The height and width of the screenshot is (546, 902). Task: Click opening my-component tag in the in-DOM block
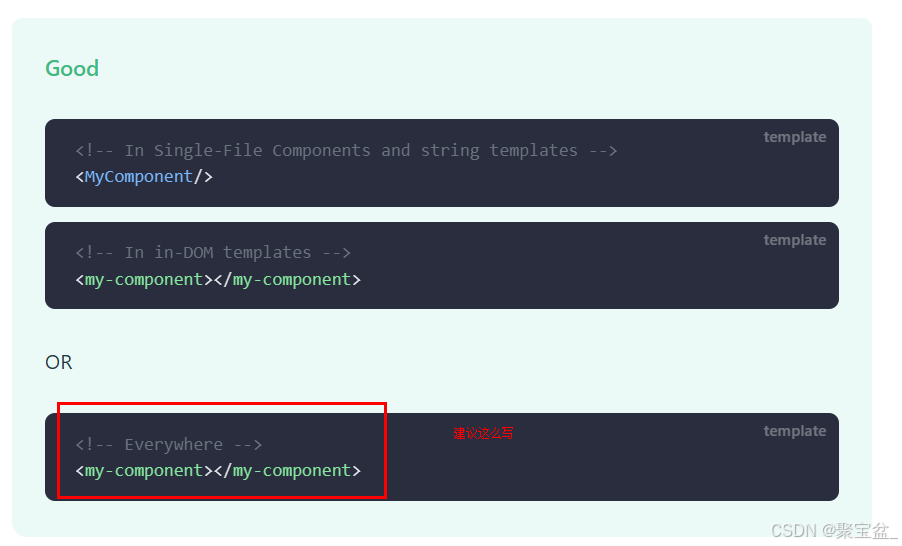144,280
